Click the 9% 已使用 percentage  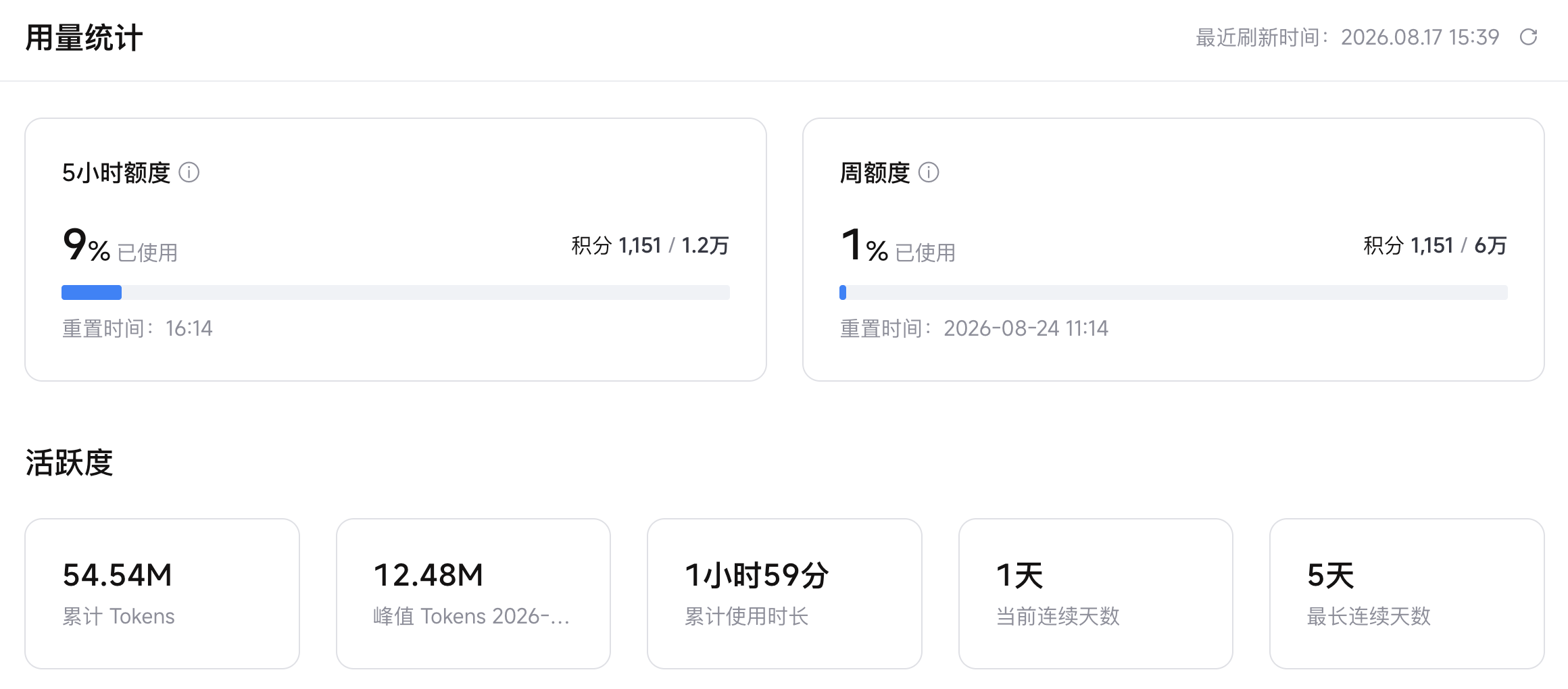point(120,245)
